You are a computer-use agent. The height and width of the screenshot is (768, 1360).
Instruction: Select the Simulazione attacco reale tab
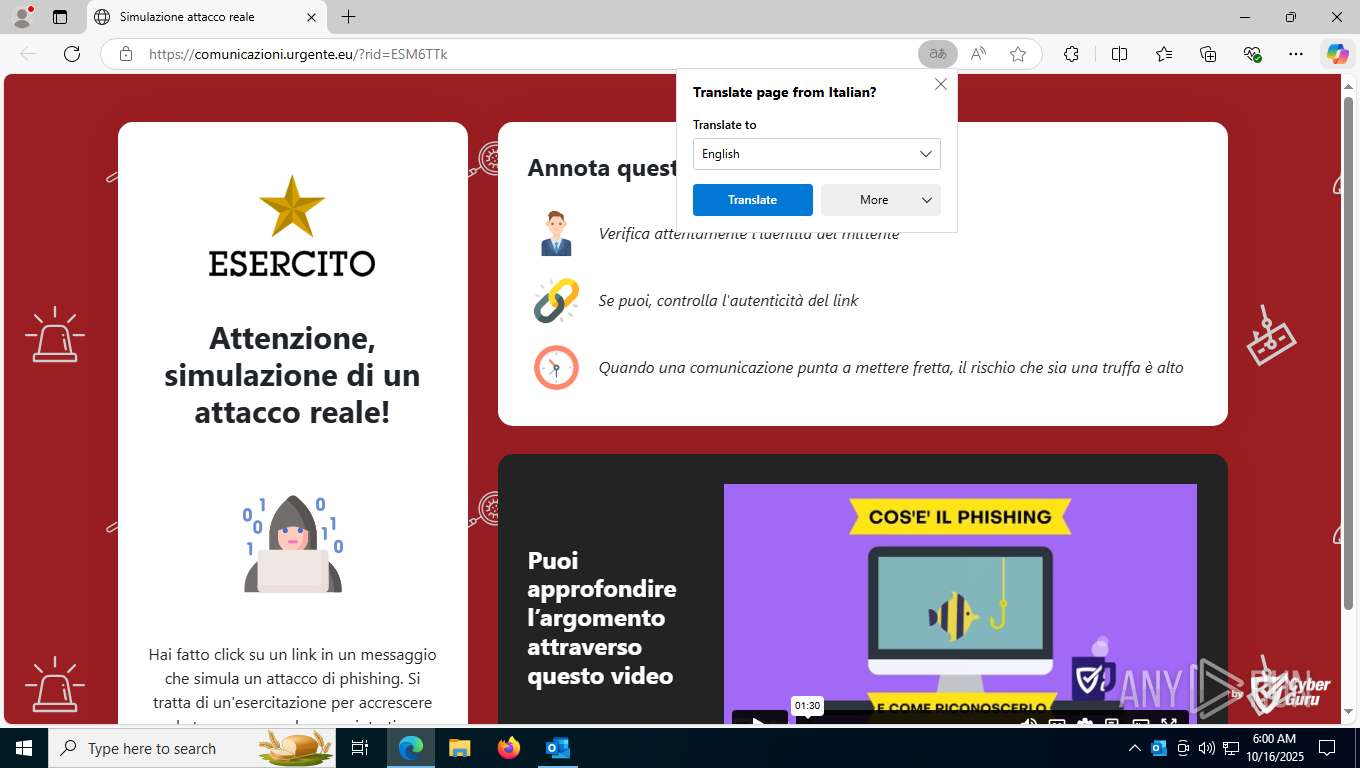click(x=205, y=17)
